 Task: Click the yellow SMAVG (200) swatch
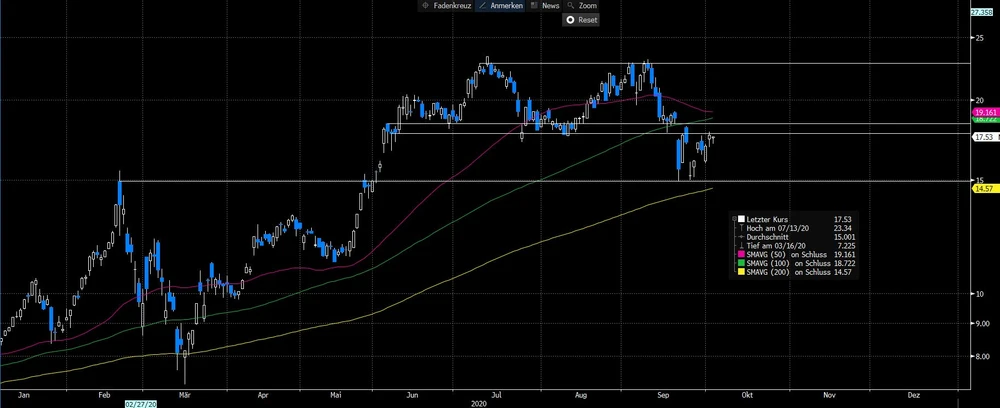tap(743, 272)
